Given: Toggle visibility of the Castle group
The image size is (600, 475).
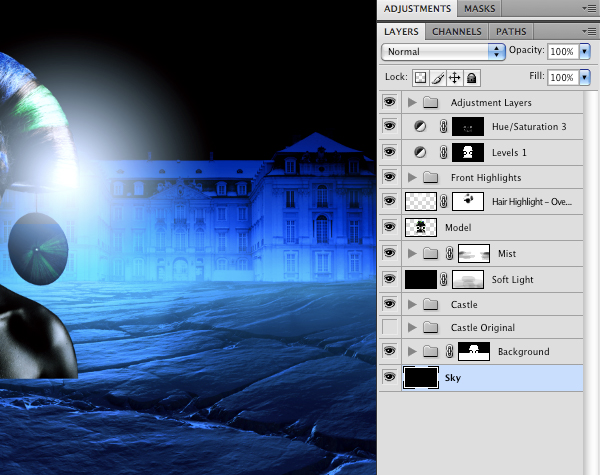Looking at the screenshot, I should tap(390, 304).
